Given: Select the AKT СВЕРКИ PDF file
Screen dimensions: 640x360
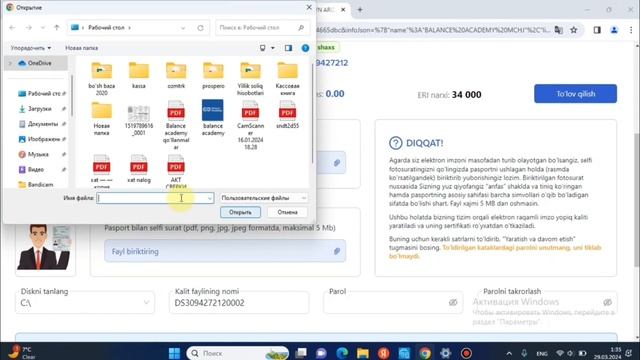Looking at the screenshot, I should (x=176, y=171).
